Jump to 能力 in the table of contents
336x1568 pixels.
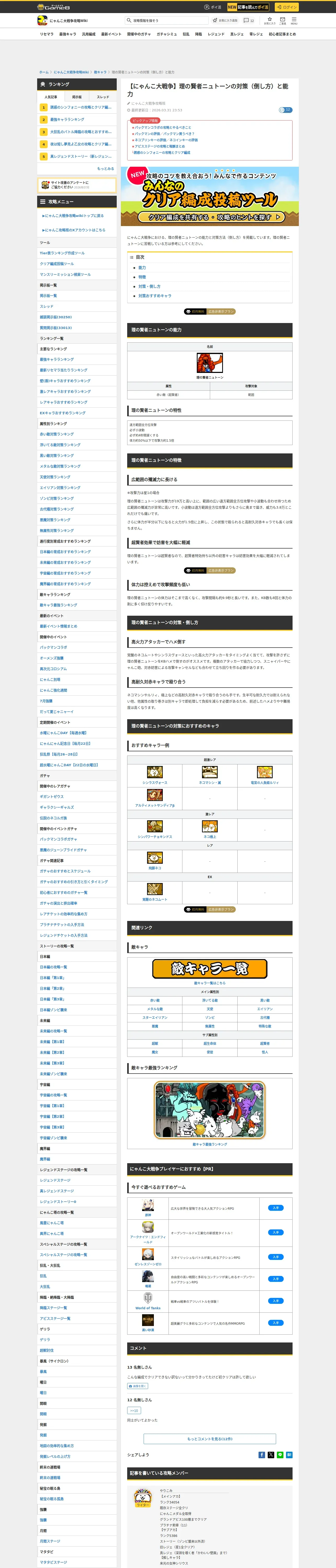142,268
